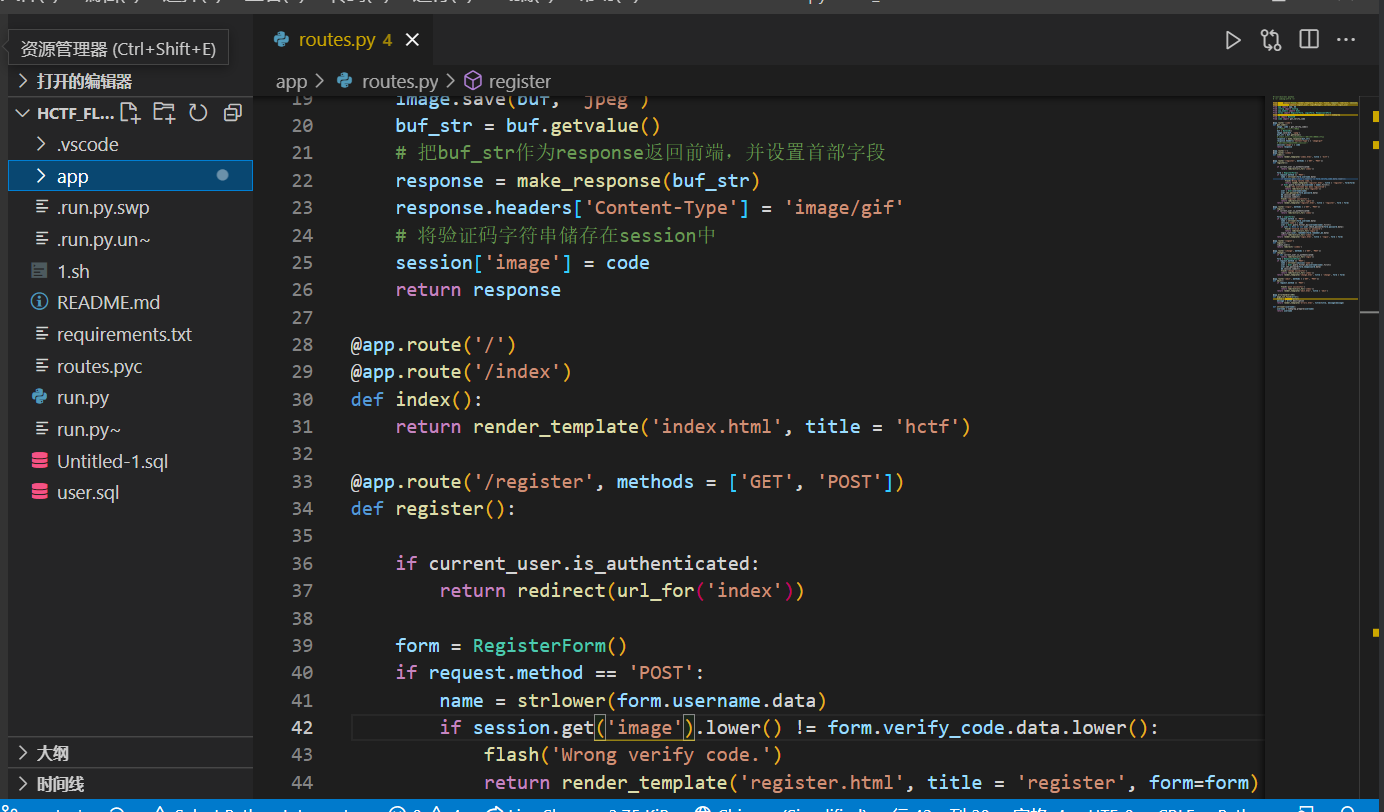Expand the 大纲 outline panel
Viewport: 1384px width, 812px height.
coord(53,753)
